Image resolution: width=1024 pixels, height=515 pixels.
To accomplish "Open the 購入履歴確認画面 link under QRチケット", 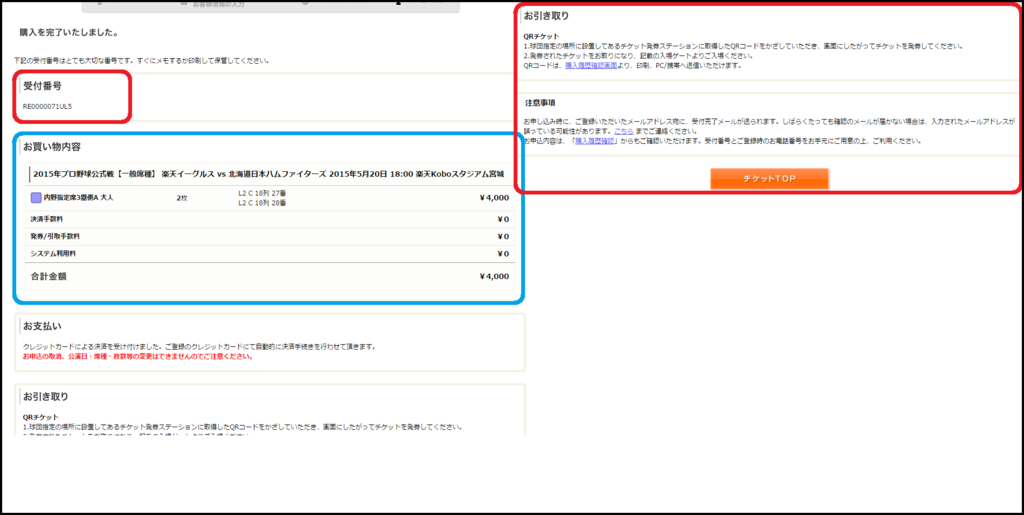I will pyautogui.click(x=592, y=66).
